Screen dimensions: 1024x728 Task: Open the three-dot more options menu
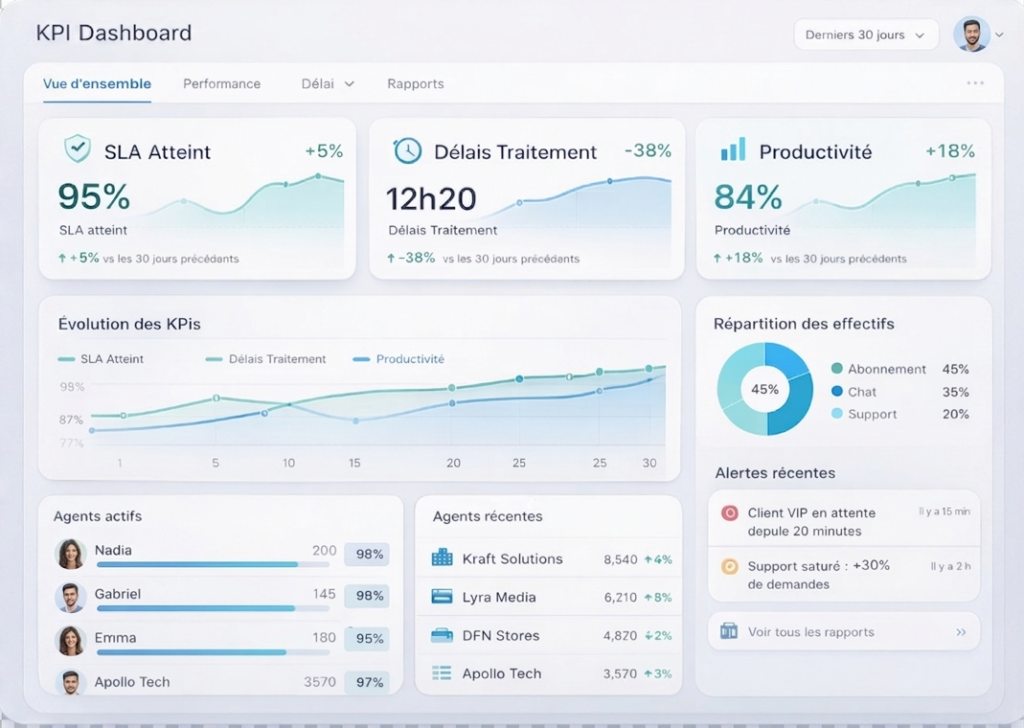click(975, 83)
